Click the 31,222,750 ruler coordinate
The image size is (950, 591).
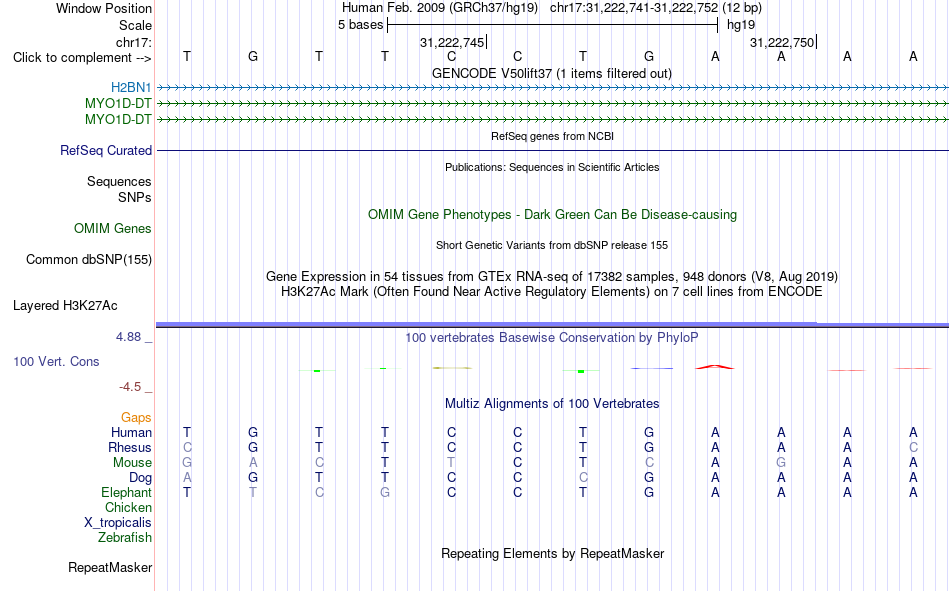click(x=782, y=42)
